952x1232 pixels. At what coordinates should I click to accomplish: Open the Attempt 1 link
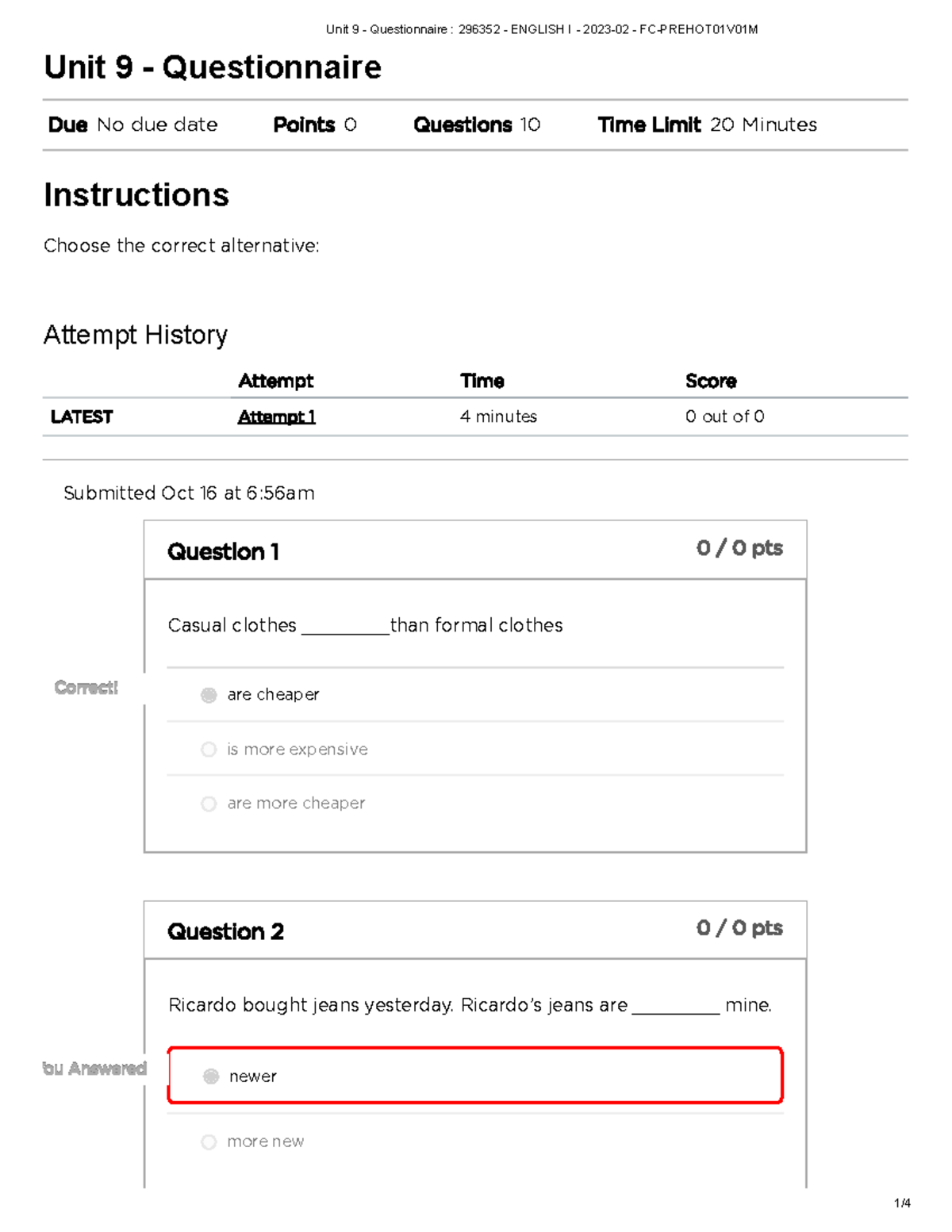pyautogui.click(x=276, y=416)
